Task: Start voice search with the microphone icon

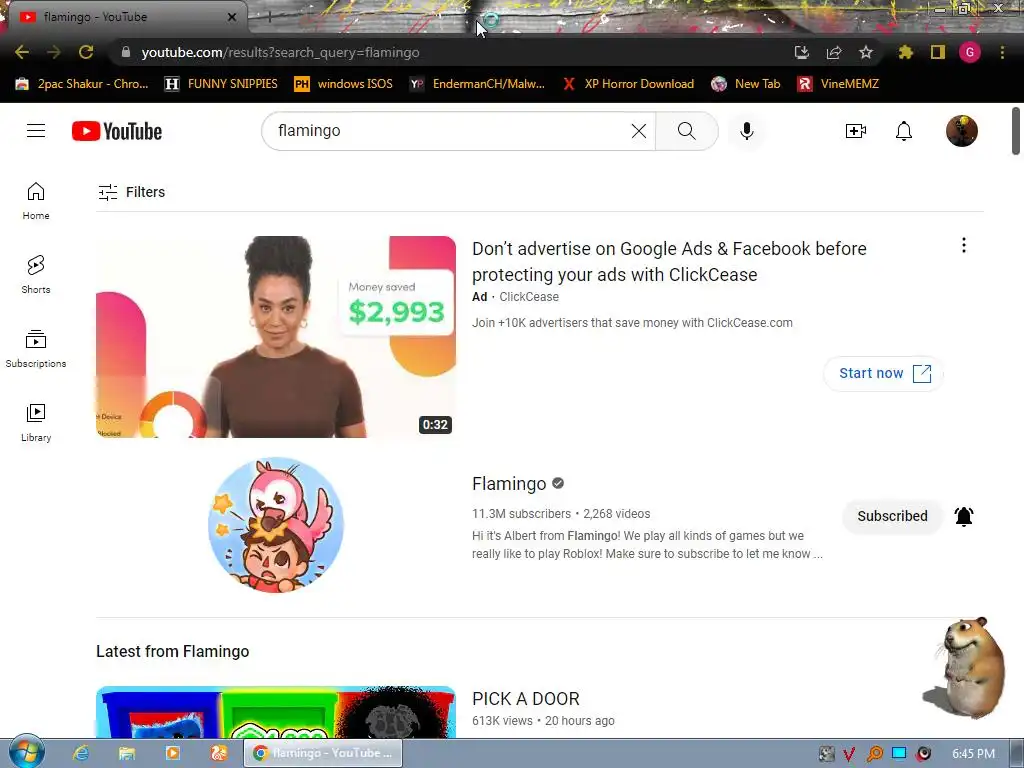Action: point(746,131)
